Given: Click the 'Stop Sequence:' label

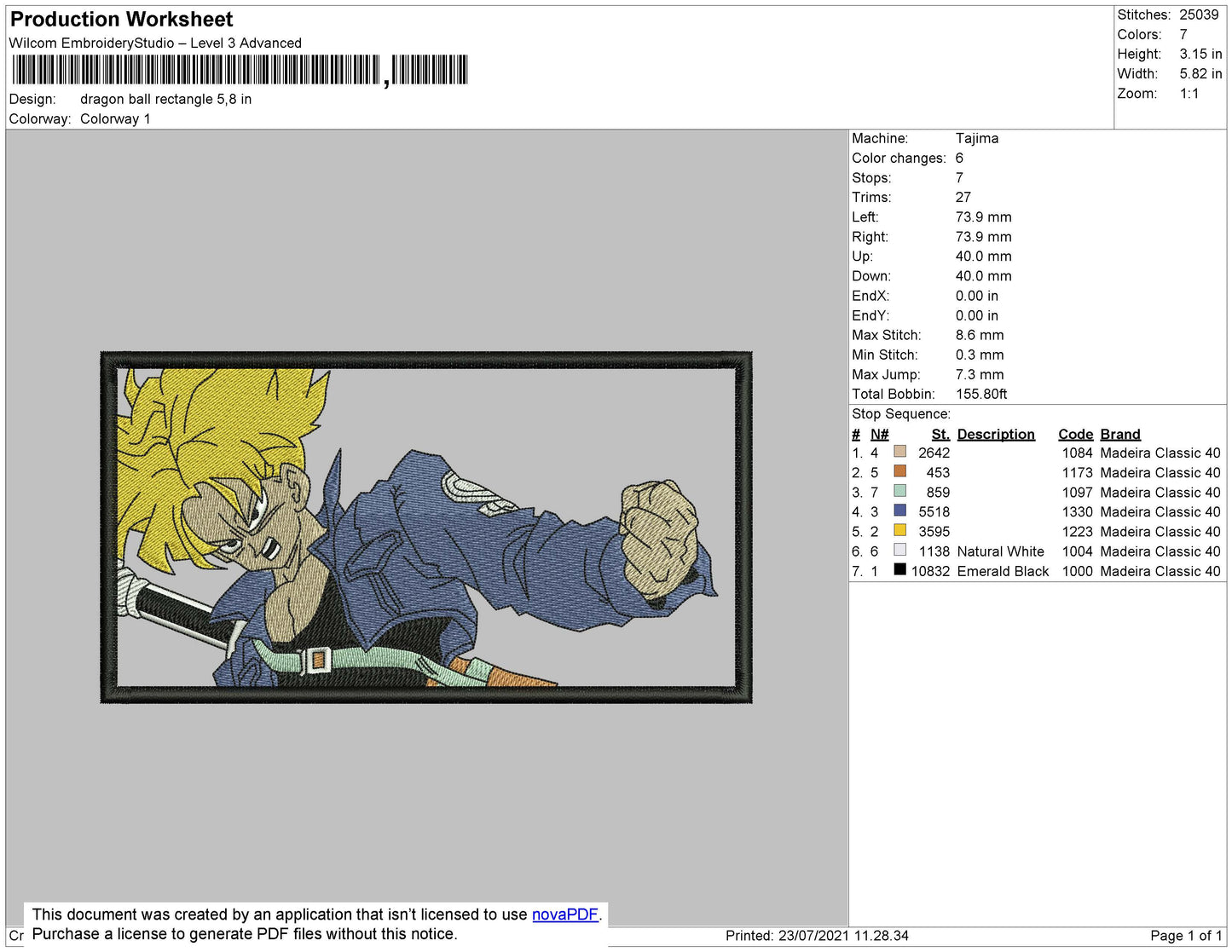Looking at the screenshot, I should pos(901,414).
